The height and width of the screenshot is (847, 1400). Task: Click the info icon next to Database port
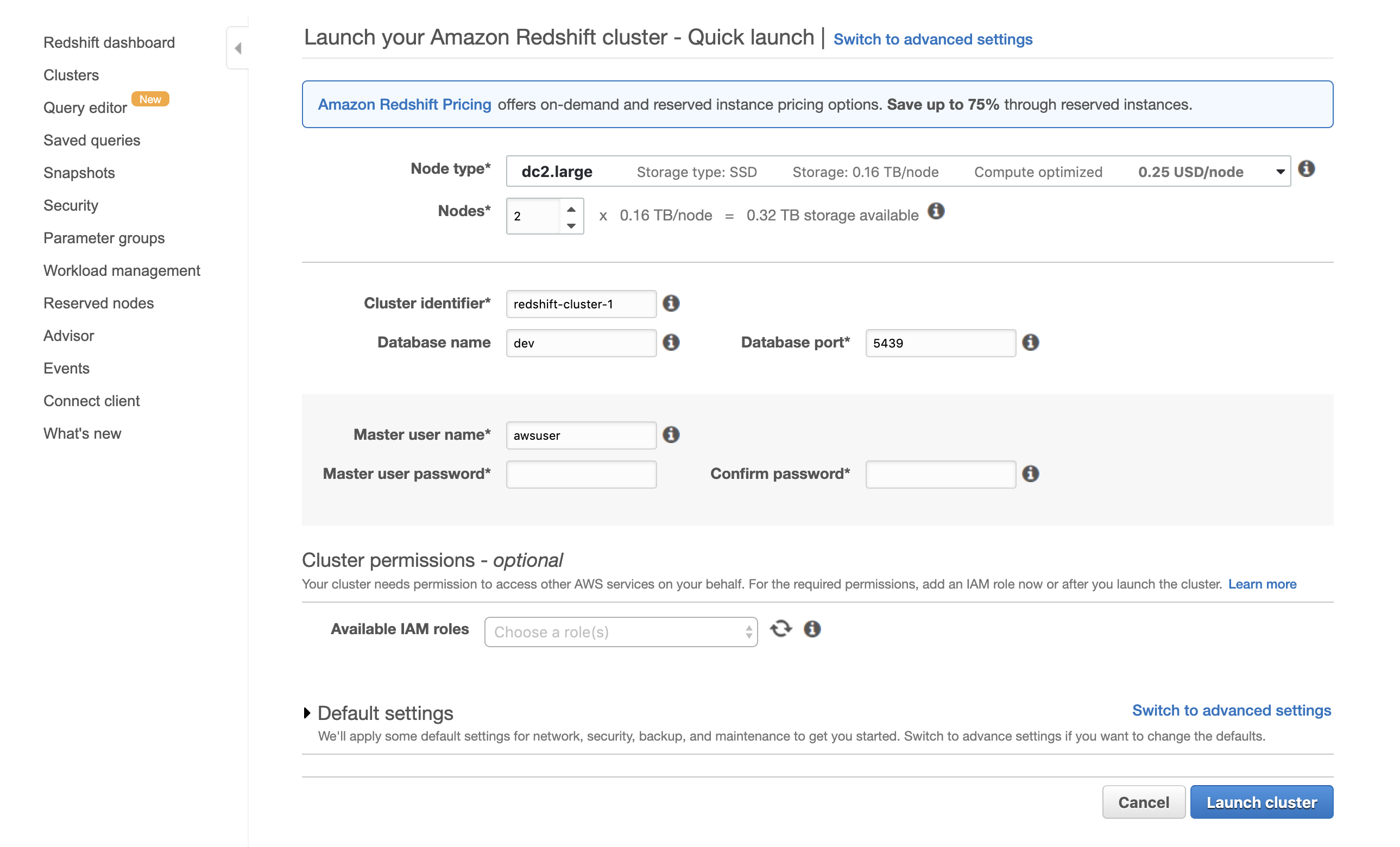1030,342
